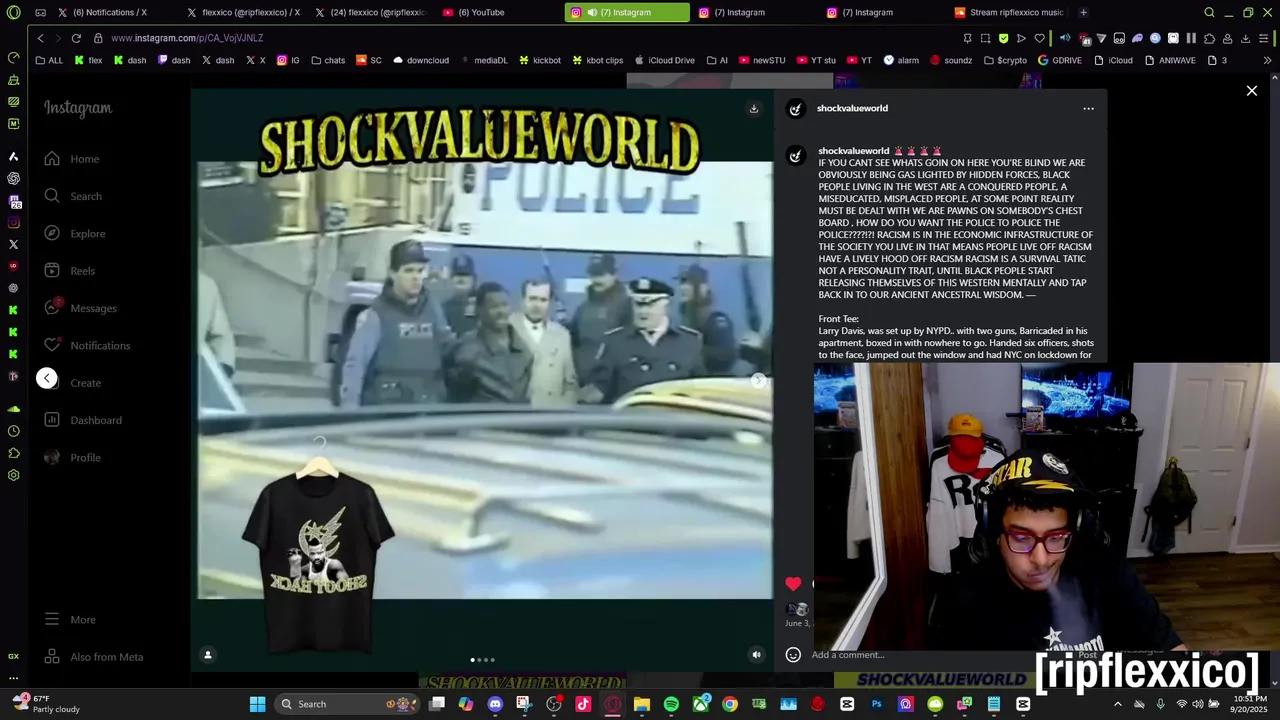Click shockvalueworld username in caption
This screenshot has width=1280, height=720.
[x=853, y=151]
